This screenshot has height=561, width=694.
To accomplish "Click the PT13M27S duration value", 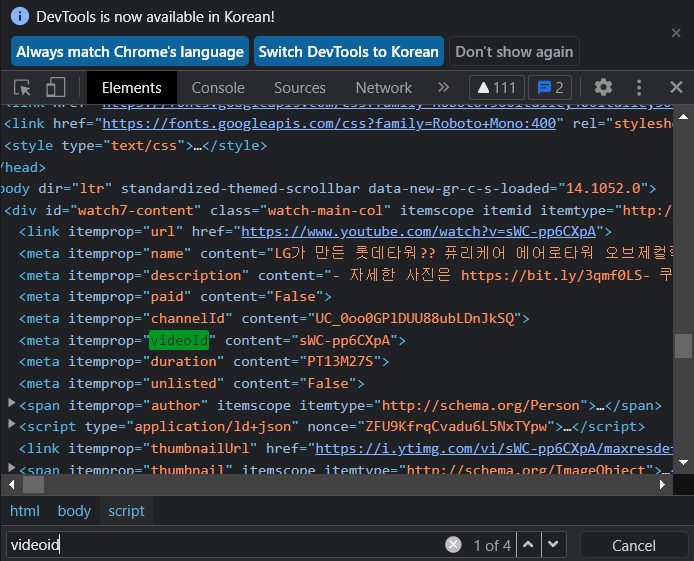I will tap(340, 361).
